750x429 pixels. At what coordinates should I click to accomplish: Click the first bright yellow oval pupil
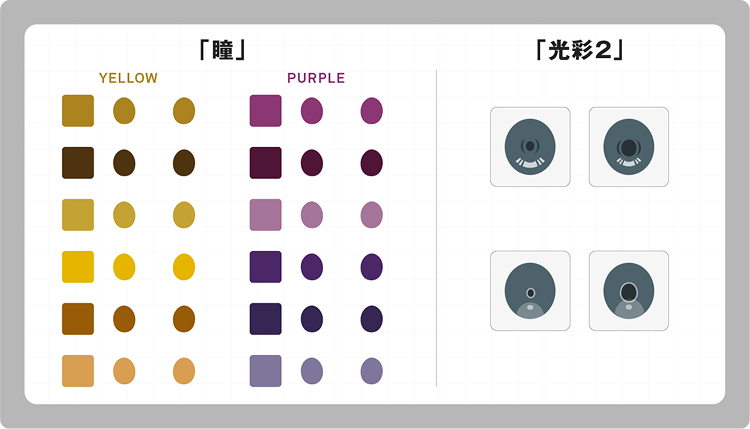coord(124,267)
